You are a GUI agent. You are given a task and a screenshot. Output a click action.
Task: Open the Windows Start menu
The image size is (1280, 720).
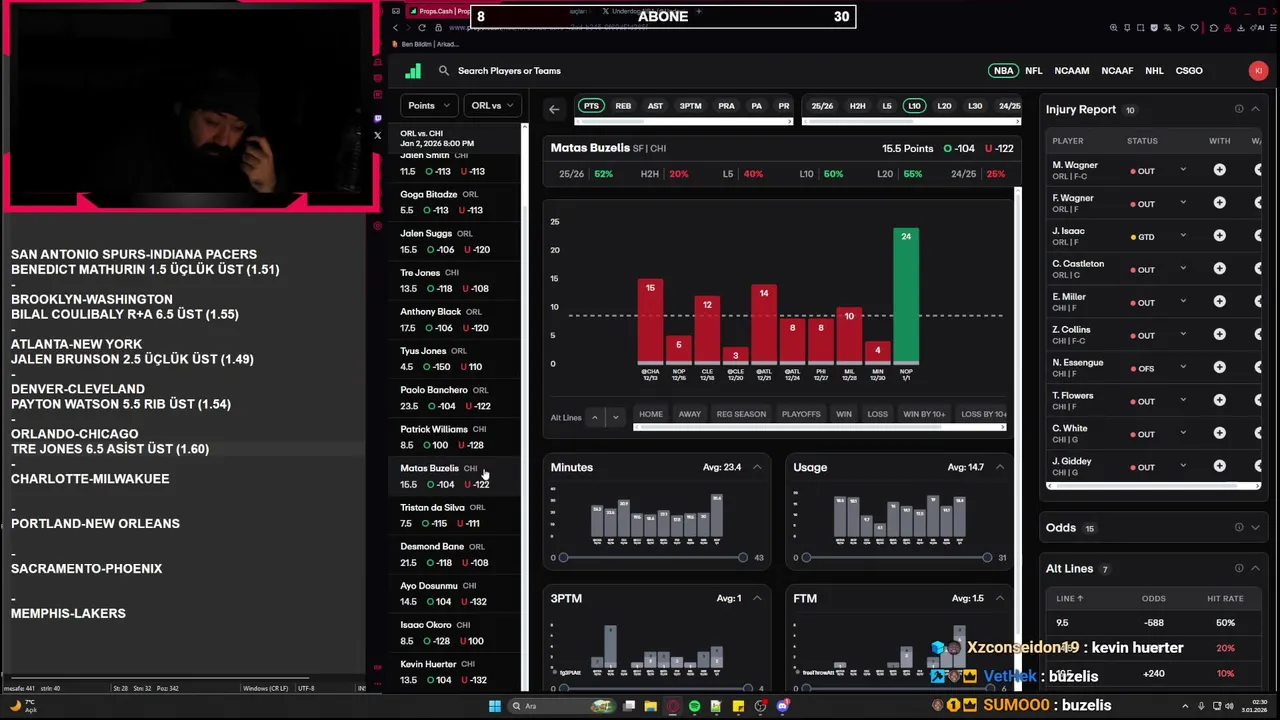click(494, 706)
